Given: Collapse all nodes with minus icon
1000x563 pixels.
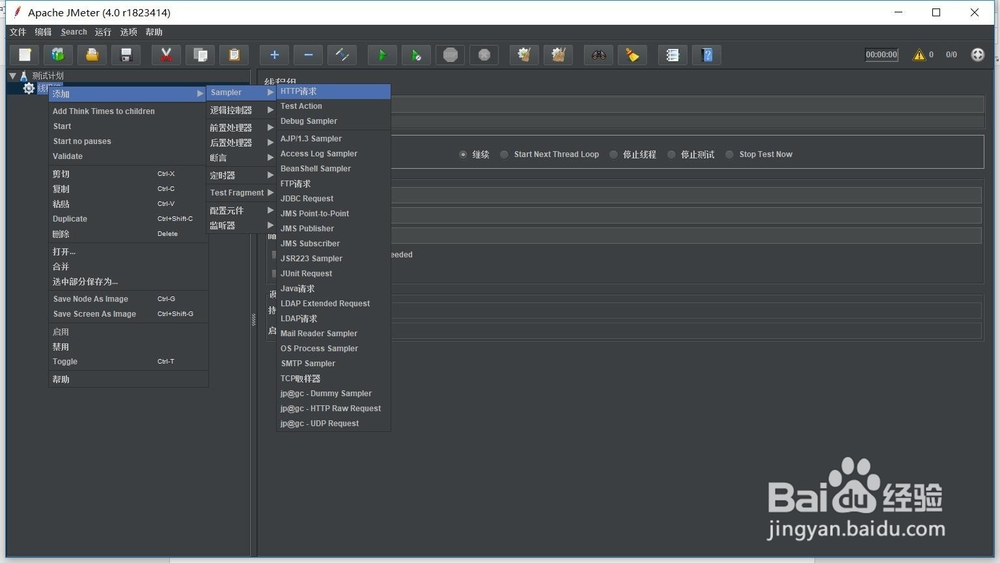Looking at the screenshot, I should coord(308,55).
